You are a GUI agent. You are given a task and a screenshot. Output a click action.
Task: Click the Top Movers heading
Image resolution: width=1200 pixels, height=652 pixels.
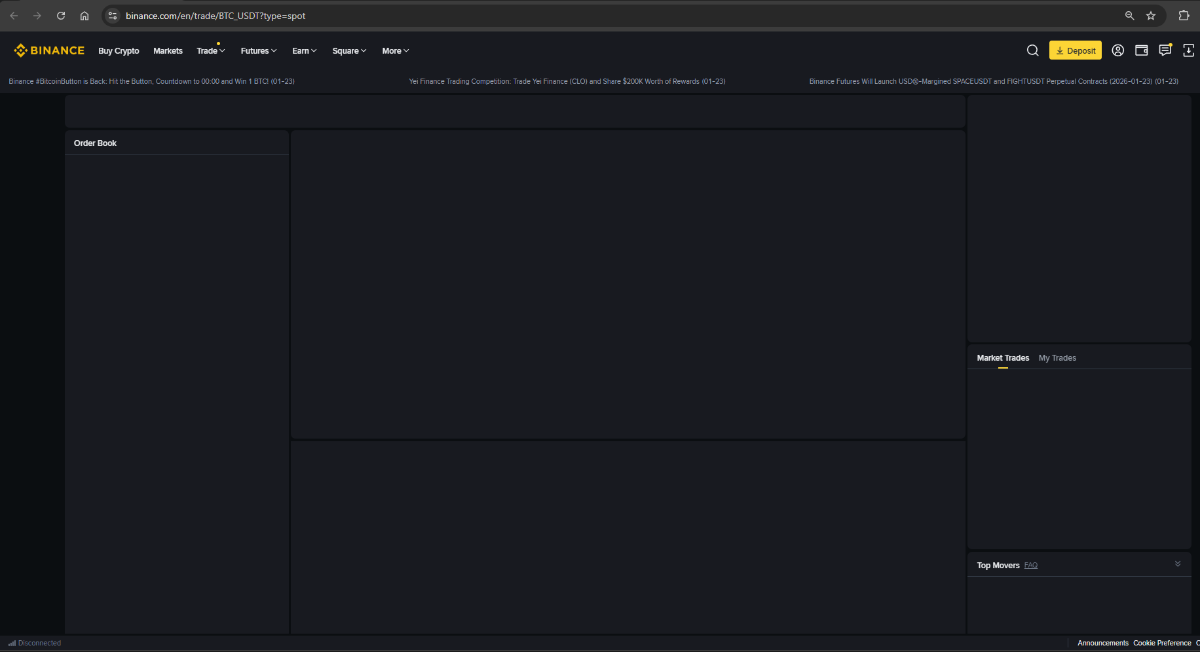coord(998,565)
